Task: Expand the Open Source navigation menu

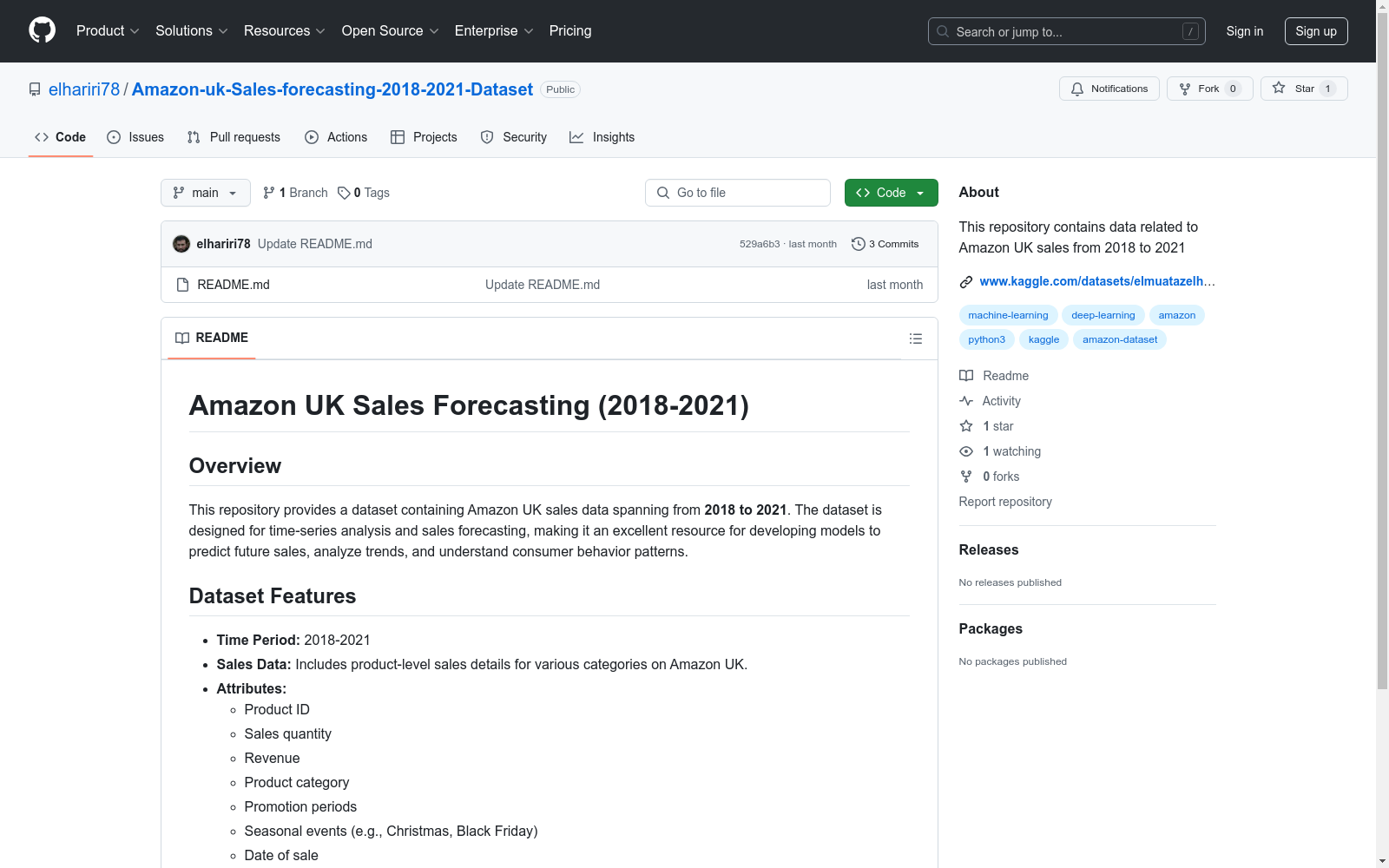Action: pos(389,30)
